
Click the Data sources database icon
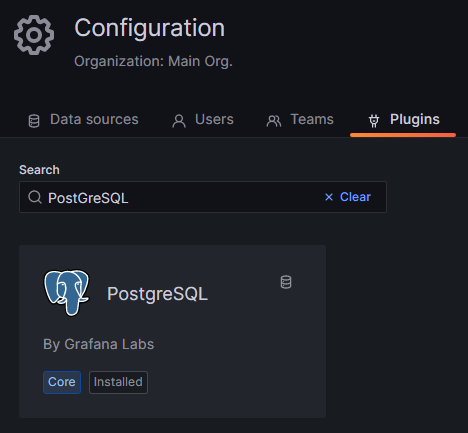tap(34, 121)
